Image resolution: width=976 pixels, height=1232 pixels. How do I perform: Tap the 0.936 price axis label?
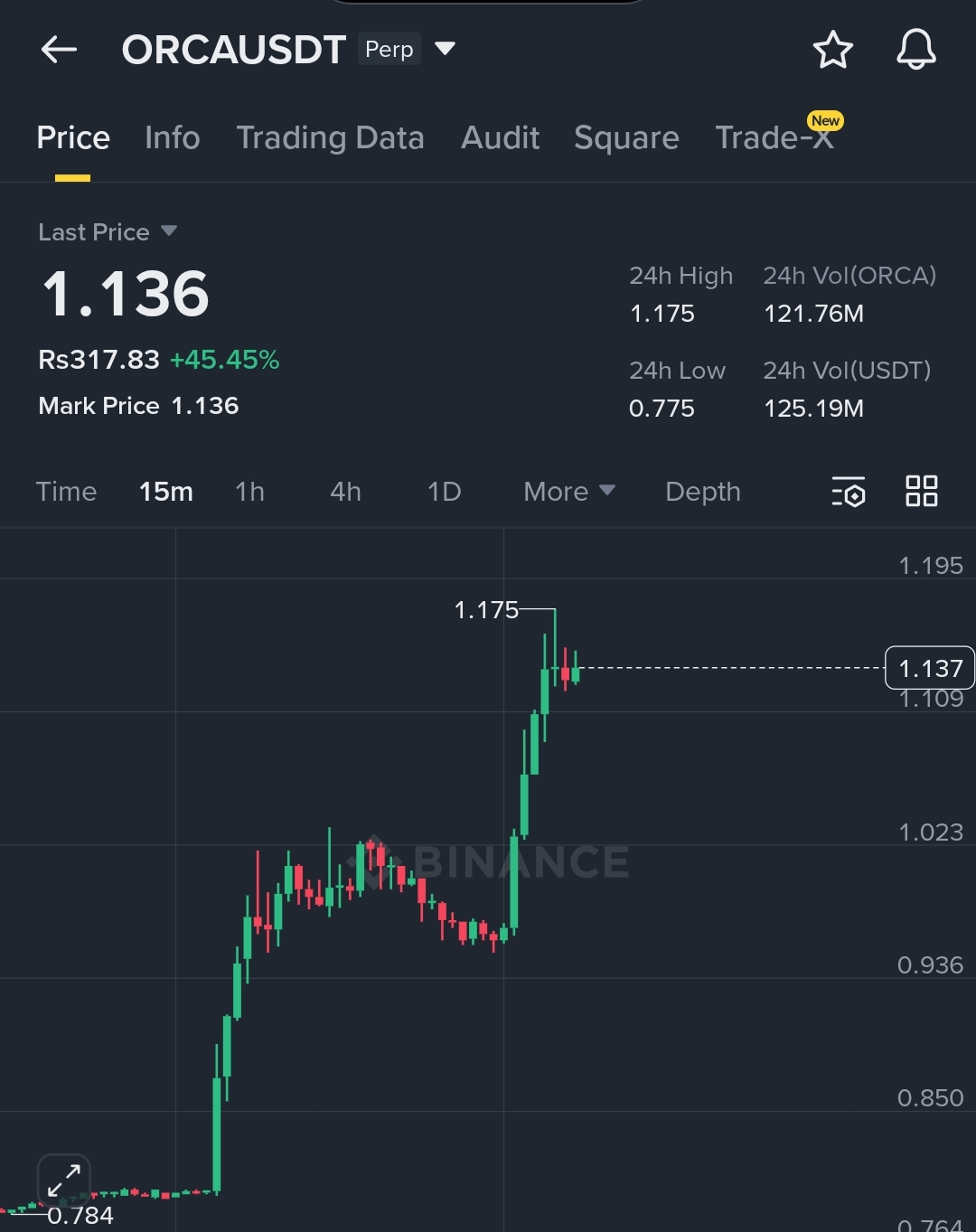[x=931, y=965]
